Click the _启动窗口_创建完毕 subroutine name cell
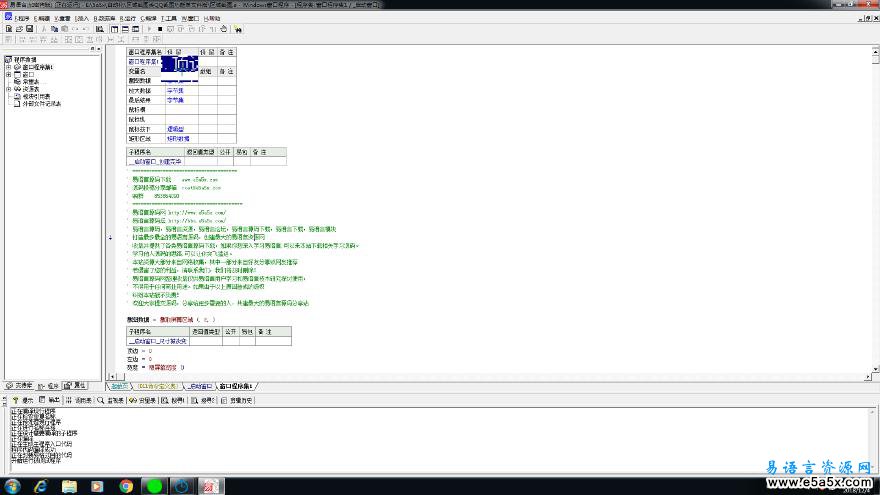 click(155, 161)
